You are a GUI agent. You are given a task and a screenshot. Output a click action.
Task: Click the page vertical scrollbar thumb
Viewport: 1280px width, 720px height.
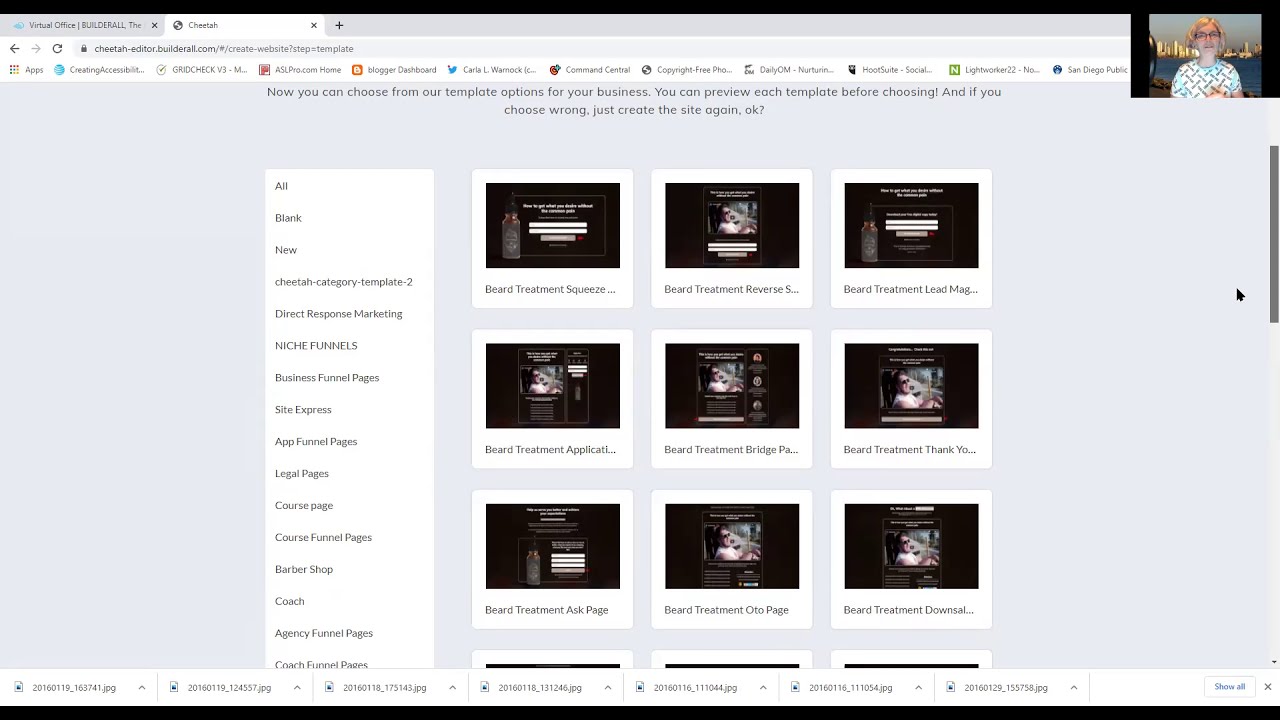pyautogui.click(x=1274, y=234)
